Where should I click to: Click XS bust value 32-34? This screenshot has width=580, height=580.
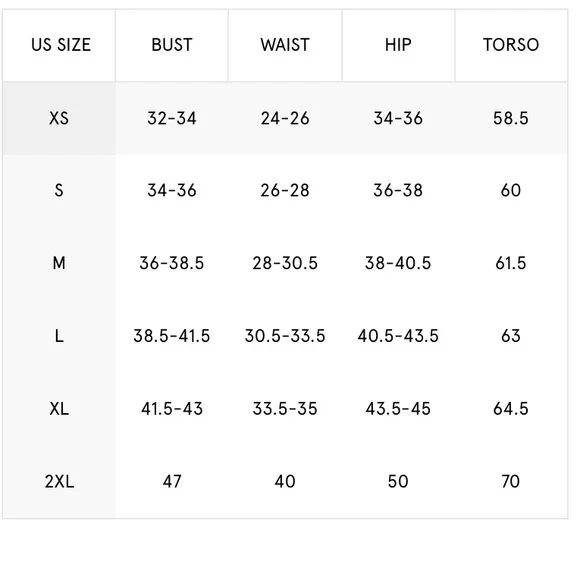pyautogui.click(x=172, y=118)
